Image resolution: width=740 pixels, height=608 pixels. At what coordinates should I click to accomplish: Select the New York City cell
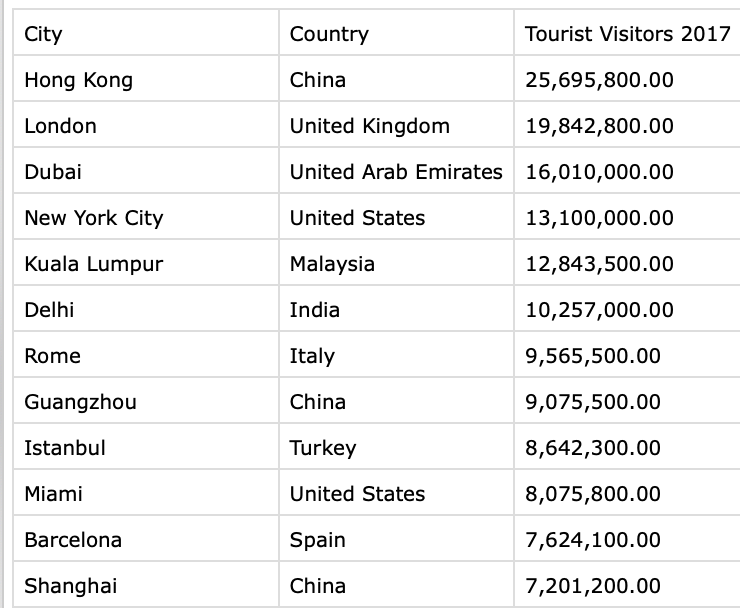tap(93, 218)
